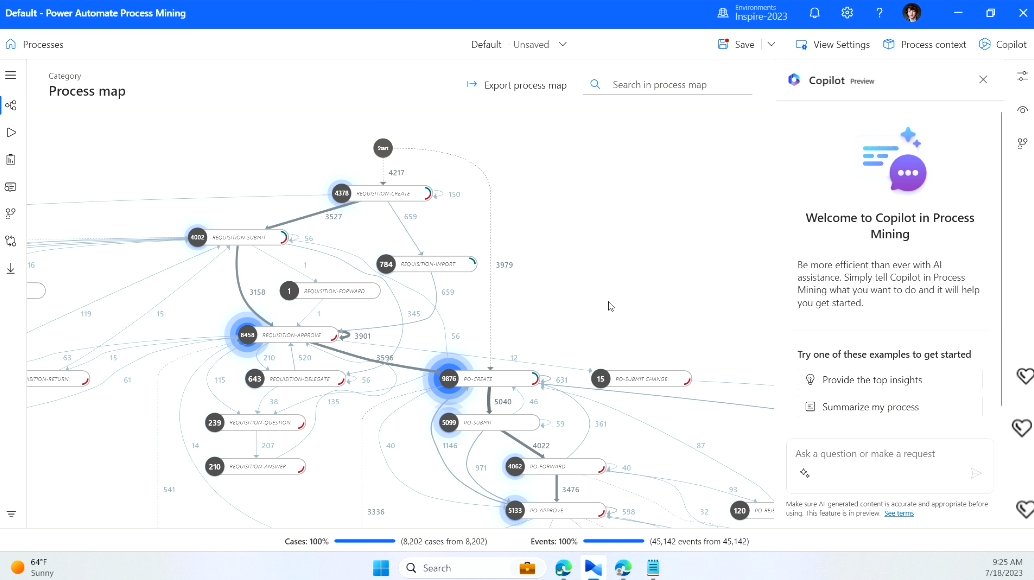Open the settings gear in title bar

[x=847, y=13]
